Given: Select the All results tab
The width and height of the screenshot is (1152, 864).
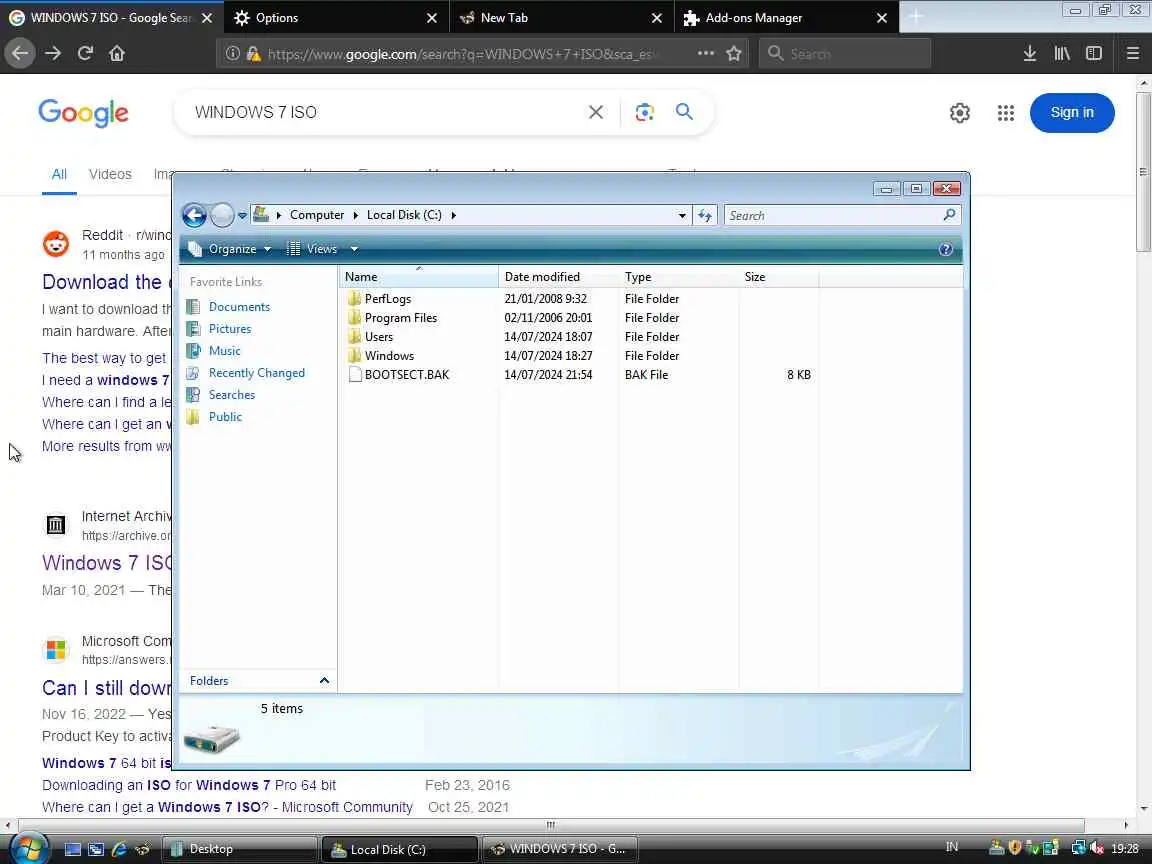Looking at the screenshot, I should (59, 174).
